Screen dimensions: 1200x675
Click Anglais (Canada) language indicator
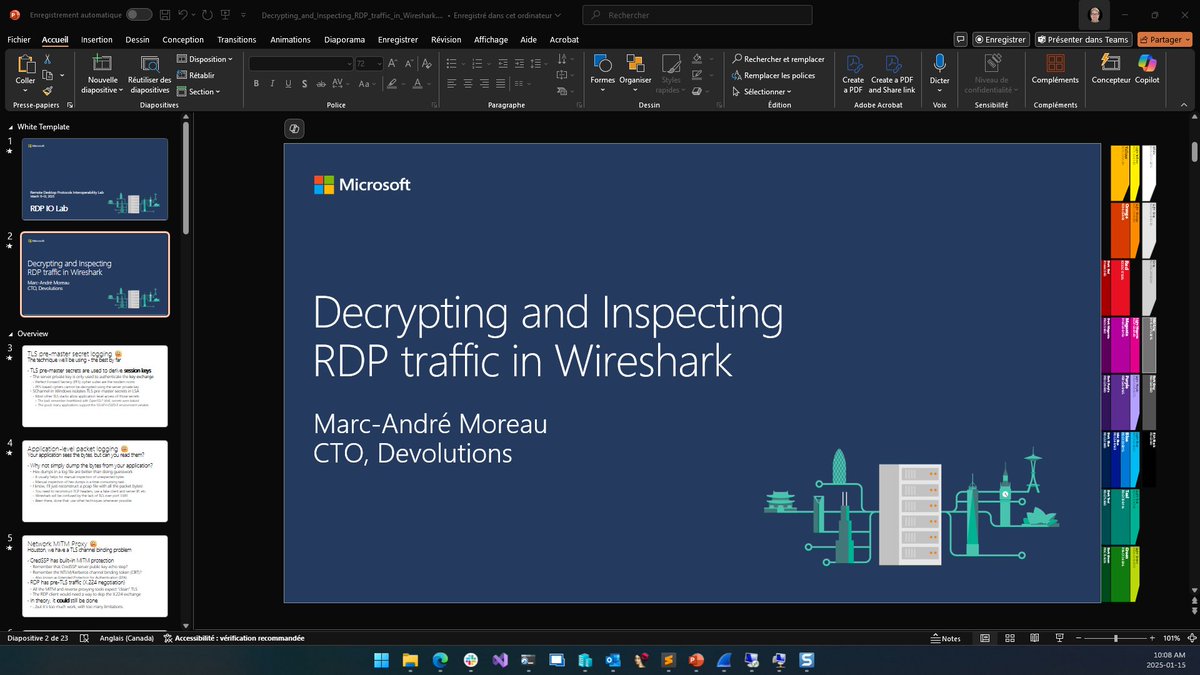[x=127, y=638]
